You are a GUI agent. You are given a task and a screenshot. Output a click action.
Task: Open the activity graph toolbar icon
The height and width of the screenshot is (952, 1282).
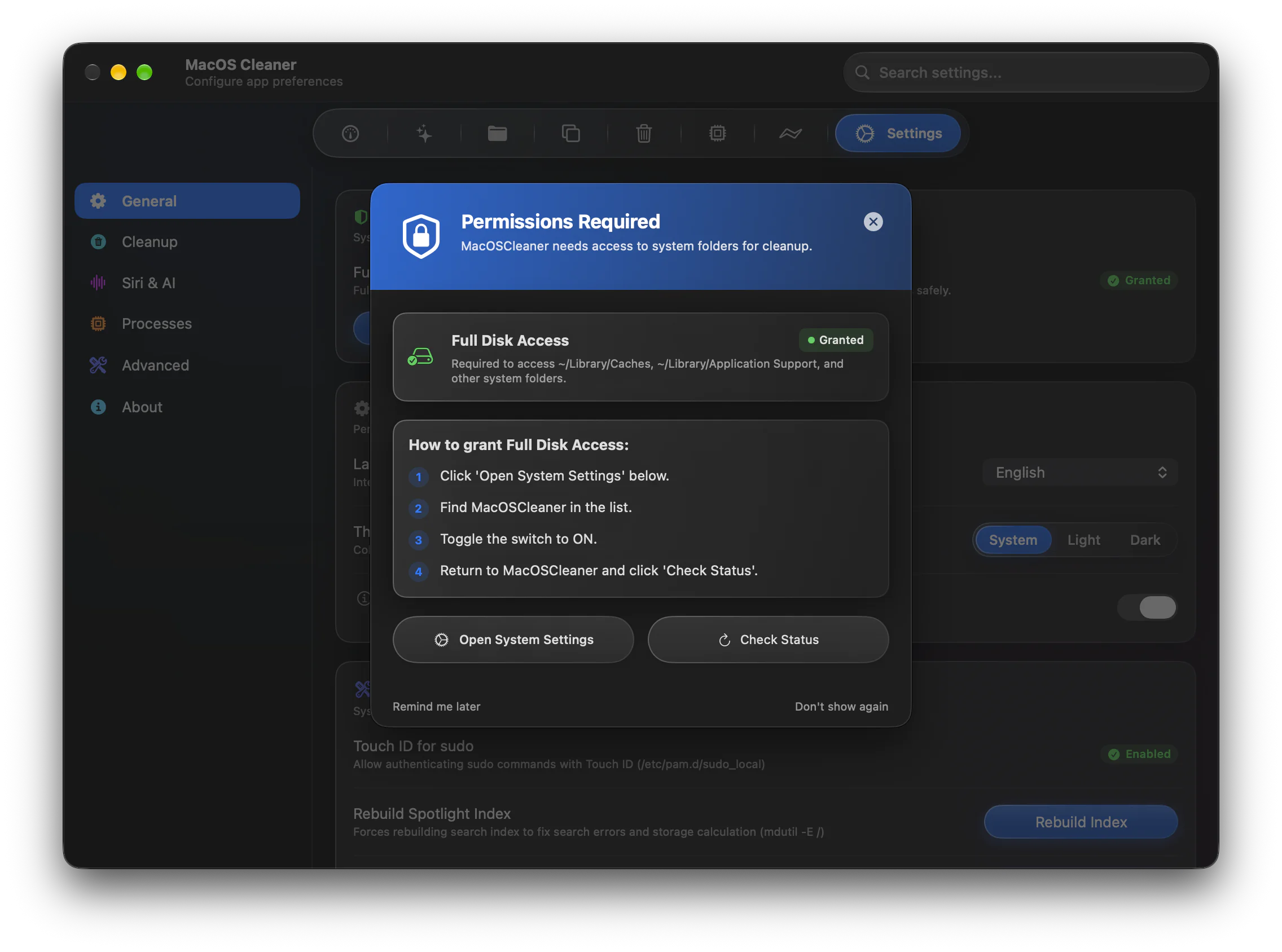tap(791, 134)
